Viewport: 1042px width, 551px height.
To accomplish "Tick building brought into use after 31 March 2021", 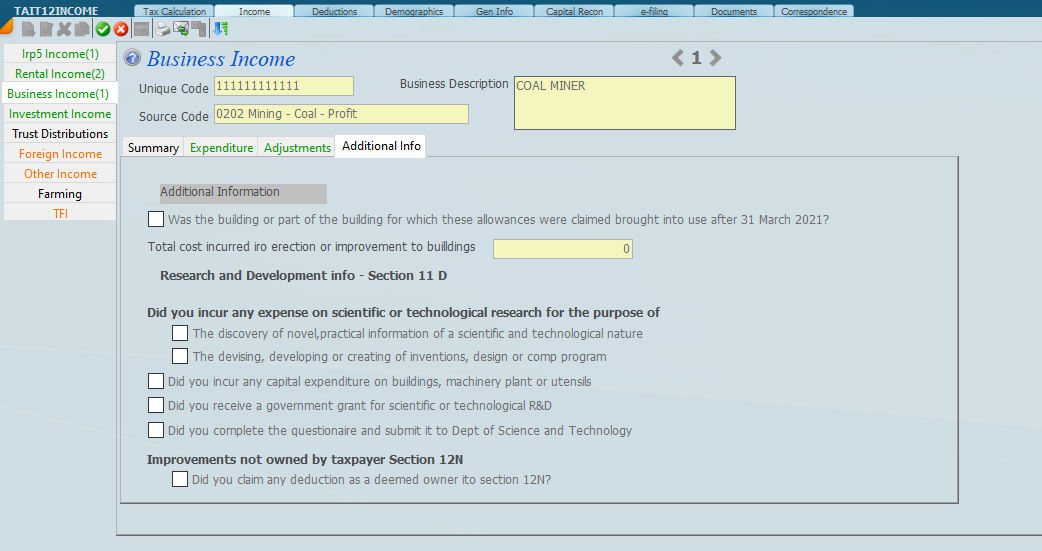I will coord(156,219).
